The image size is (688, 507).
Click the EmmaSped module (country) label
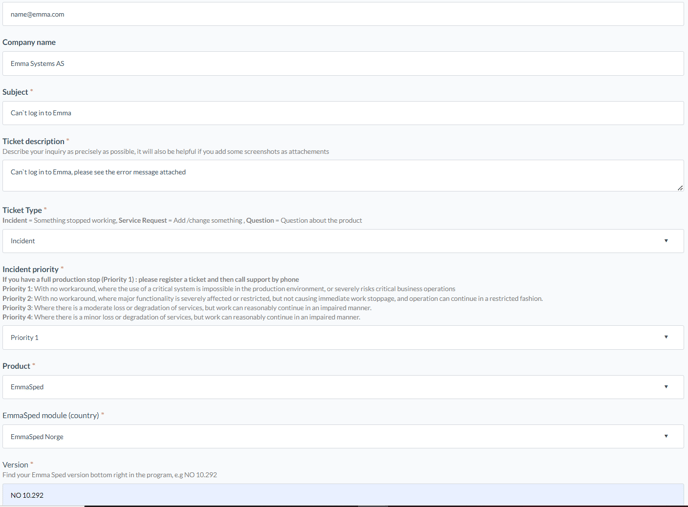(x=51, y=415)
